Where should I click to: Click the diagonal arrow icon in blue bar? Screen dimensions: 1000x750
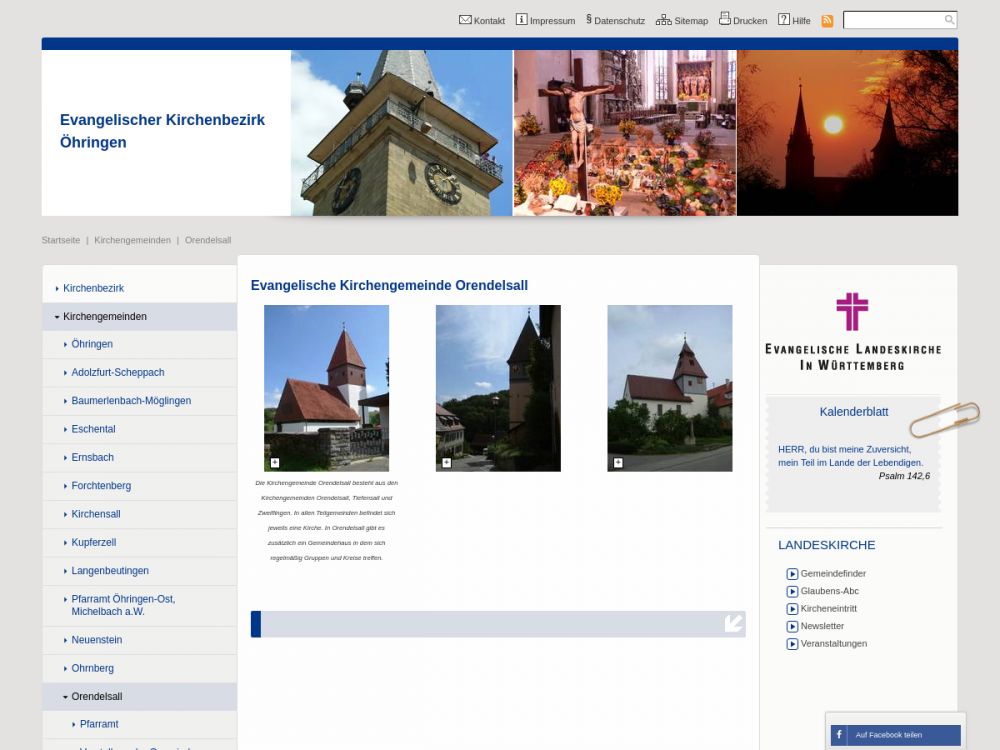(x=734, y=624)
